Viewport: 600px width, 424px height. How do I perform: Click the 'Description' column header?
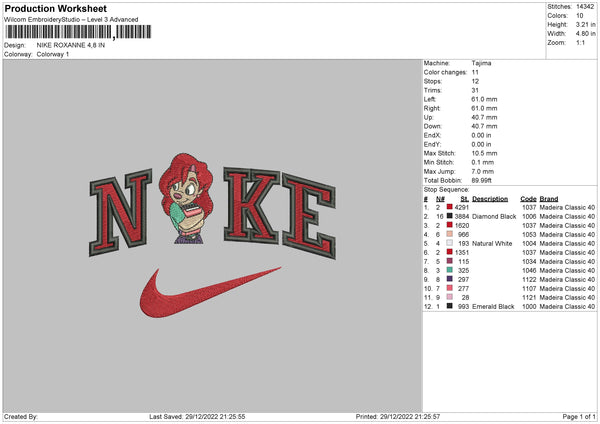[490, 199]
